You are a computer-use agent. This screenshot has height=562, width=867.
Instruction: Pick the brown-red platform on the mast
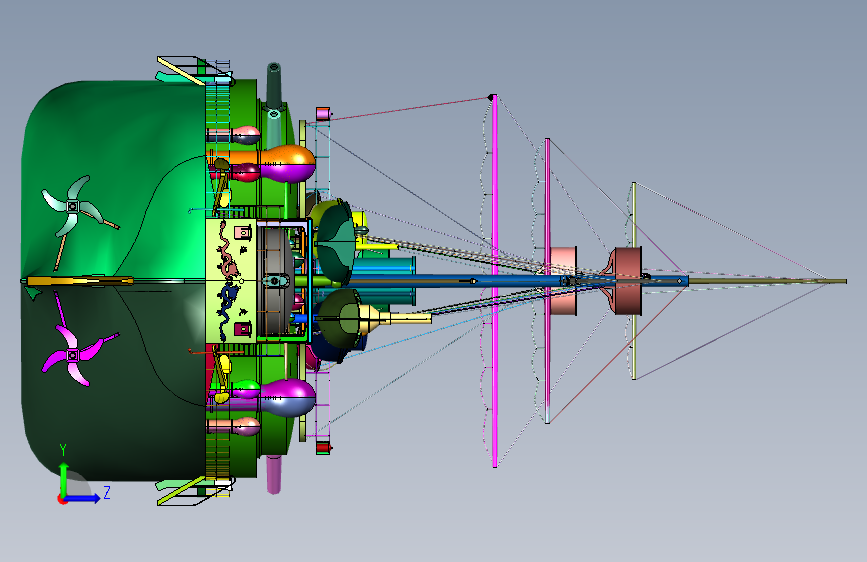coord(627,281)
